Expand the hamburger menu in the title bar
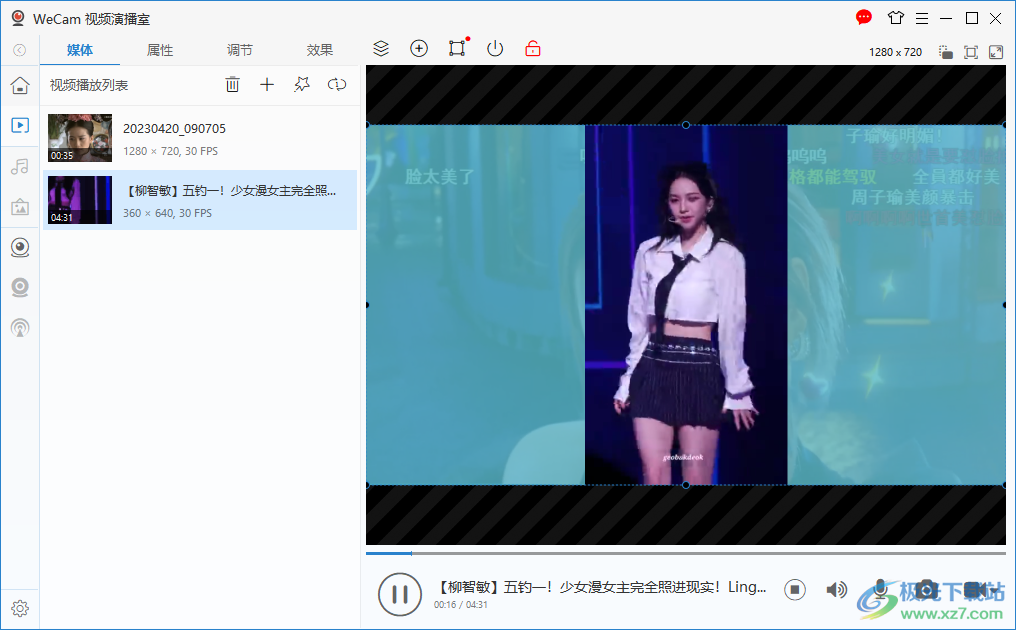Viewport: 1016px width, 630px height. [921, 18]
